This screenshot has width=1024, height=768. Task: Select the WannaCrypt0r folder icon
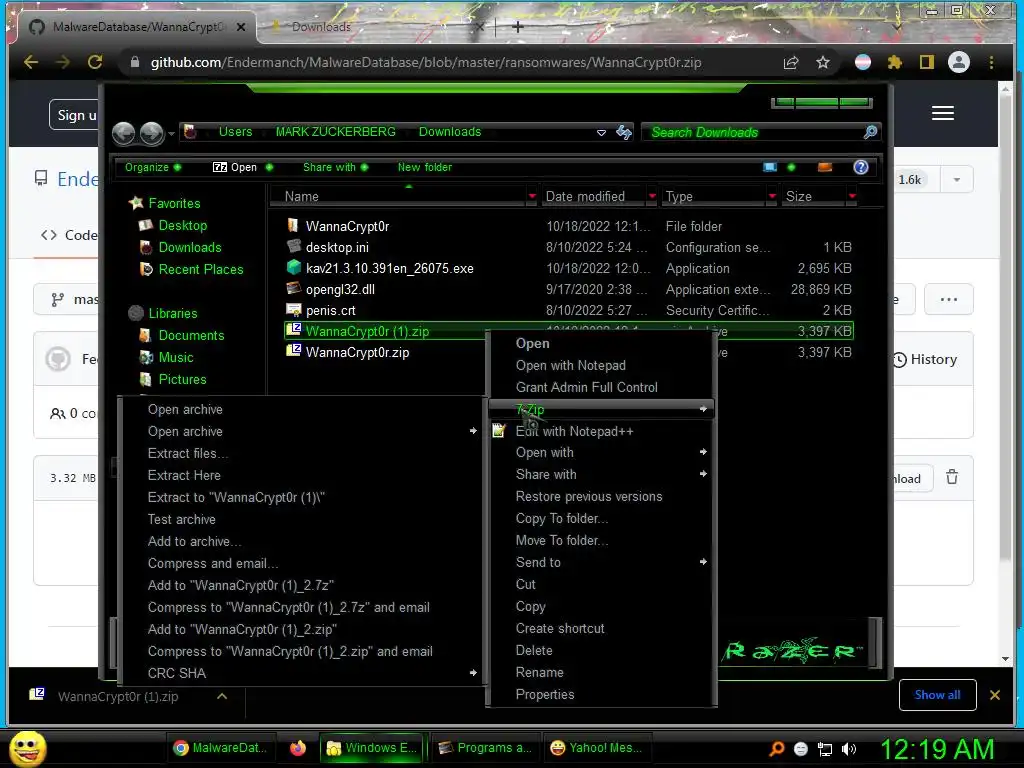[293, 226]
